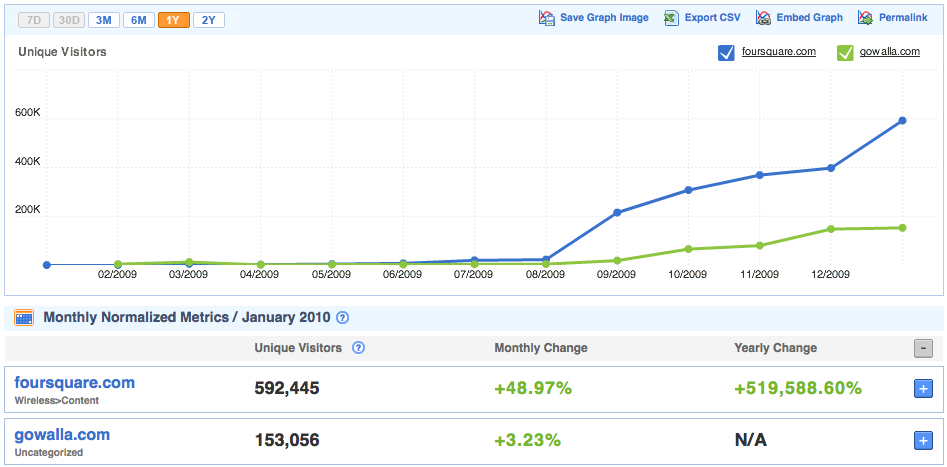Click the Permalink link text
Image resolution: width=947 pixels, height=467 pixels.
click(903, 18)
